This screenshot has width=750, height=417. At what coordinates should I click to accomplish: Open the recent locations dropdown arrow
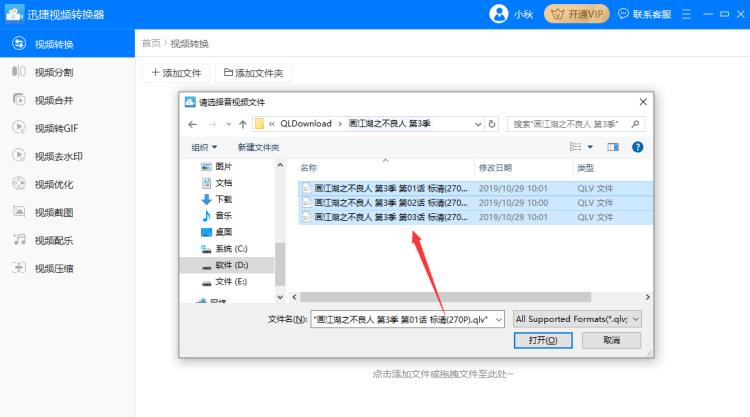pos(229,124)
